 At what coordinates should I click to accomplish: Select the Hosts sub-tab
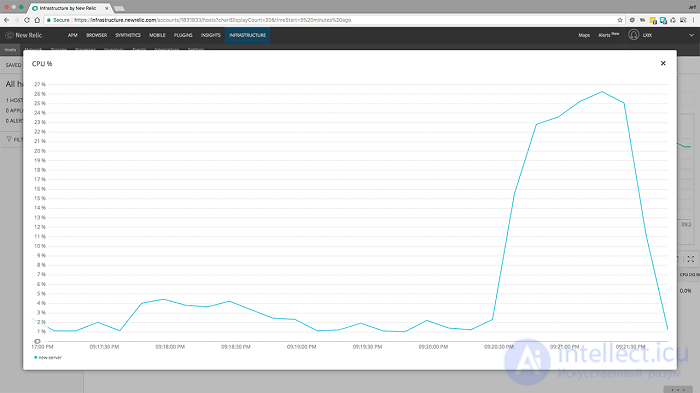pos(10,50)
